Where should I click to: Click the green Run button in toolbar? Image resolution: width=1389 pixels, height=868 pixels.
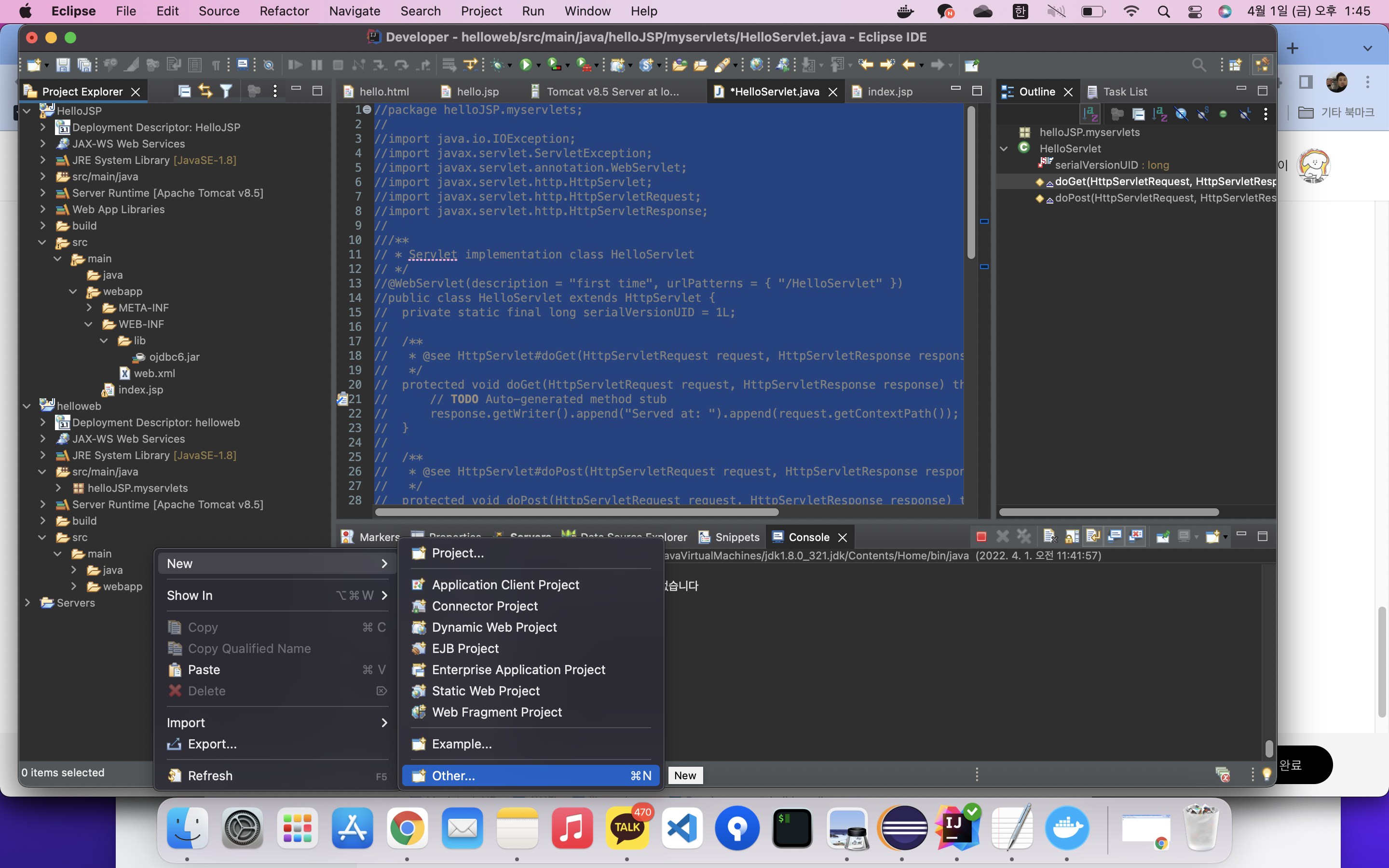click(x=525, y=65)
